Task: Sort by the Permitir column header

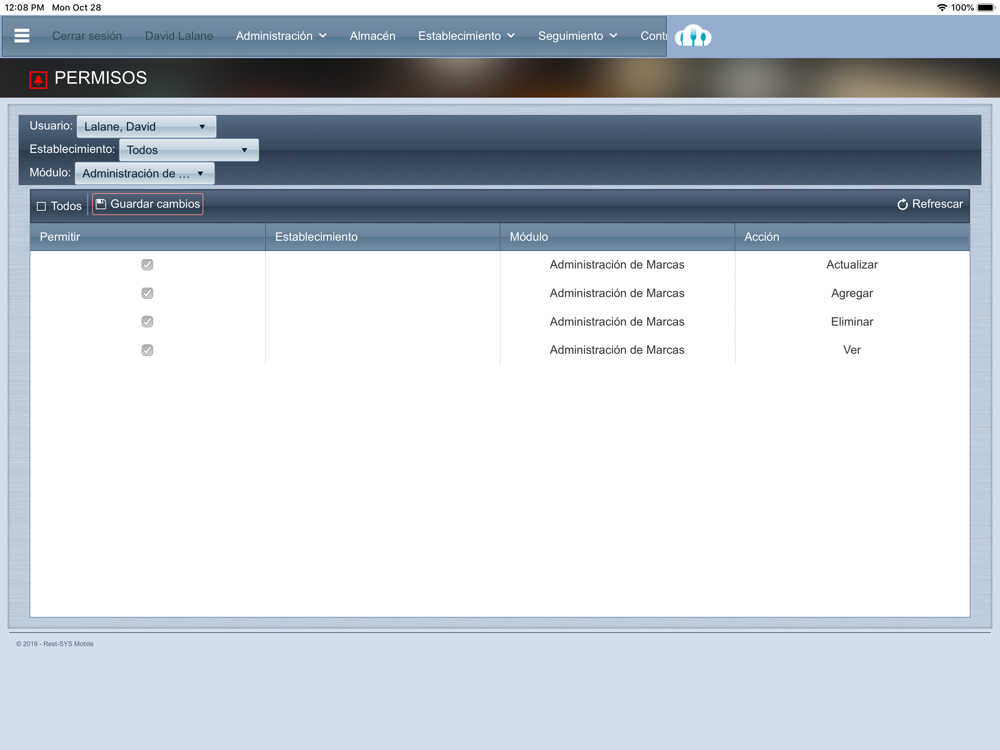Action: tap(147, 237)
